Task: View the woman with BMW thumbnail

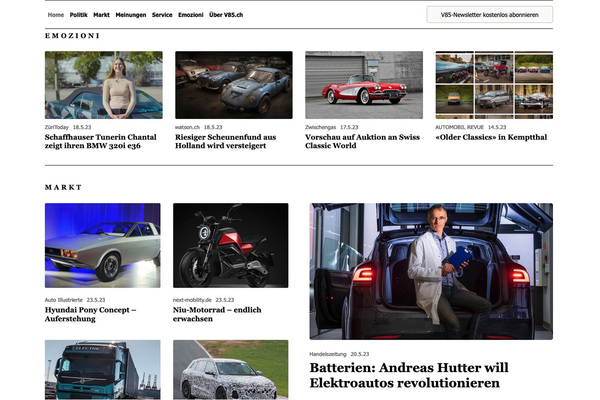Action: tap(104, 85)
